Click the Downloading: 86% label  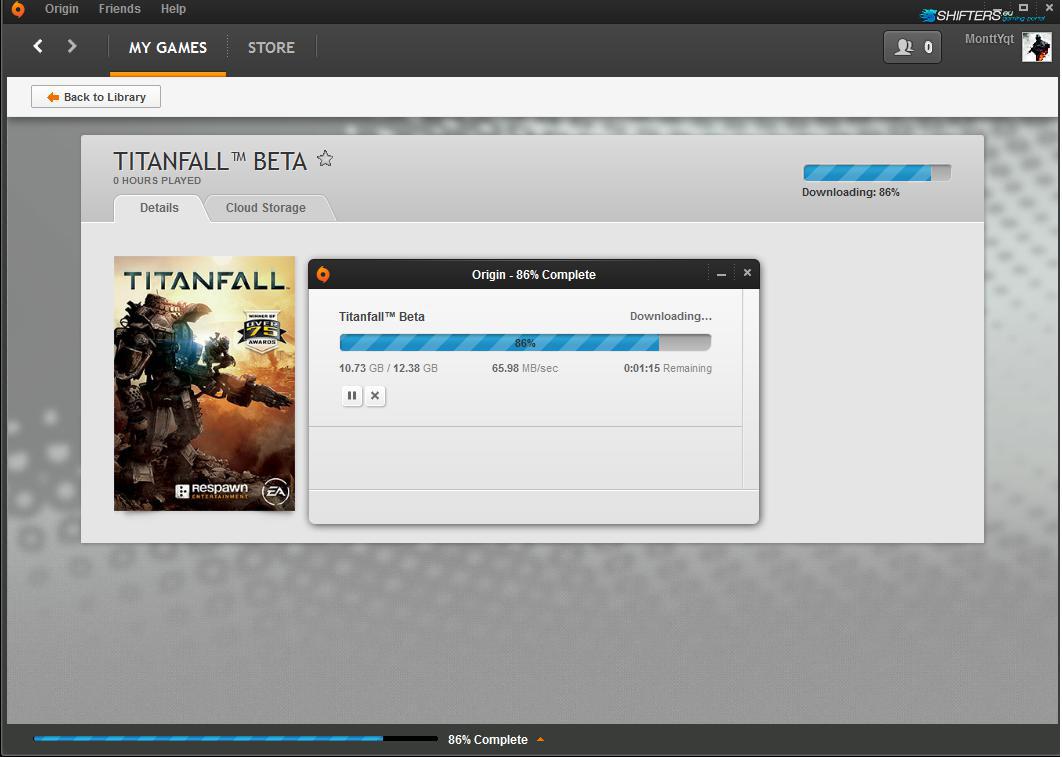[851, 192]
